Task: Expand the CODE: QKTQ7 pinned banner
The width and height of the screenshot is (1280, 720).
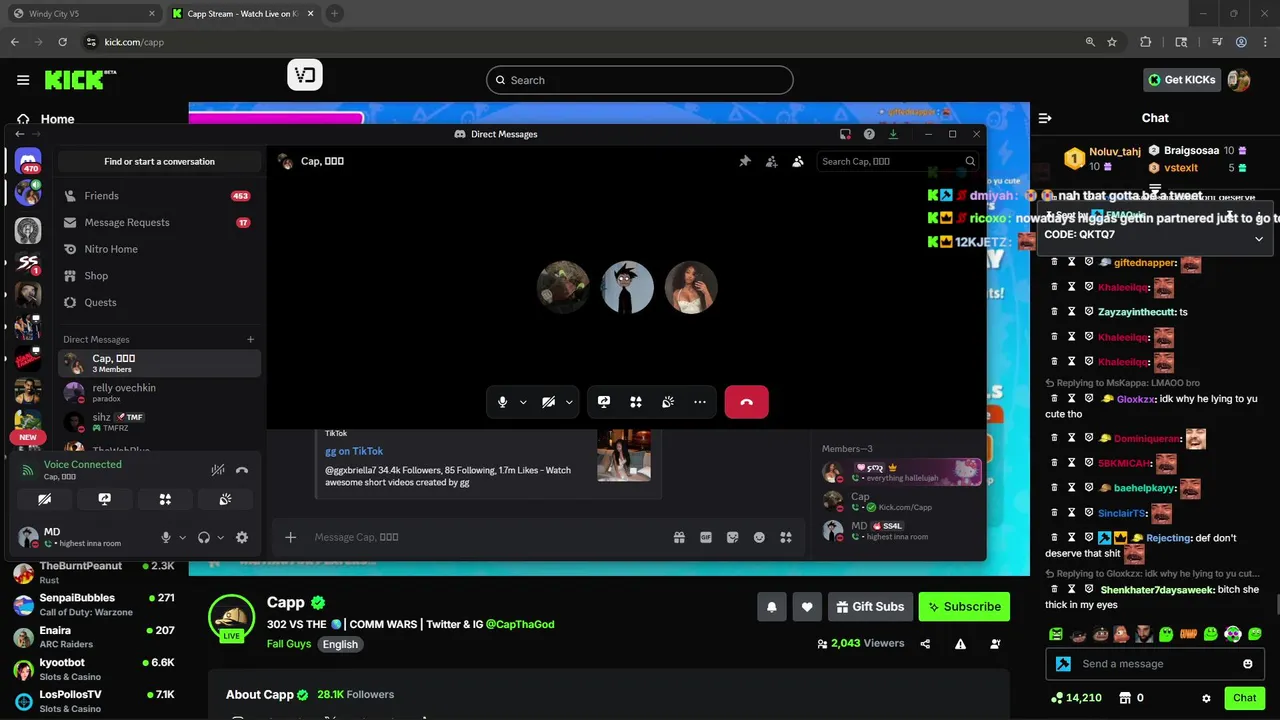Action: [x=1259, y=238]
